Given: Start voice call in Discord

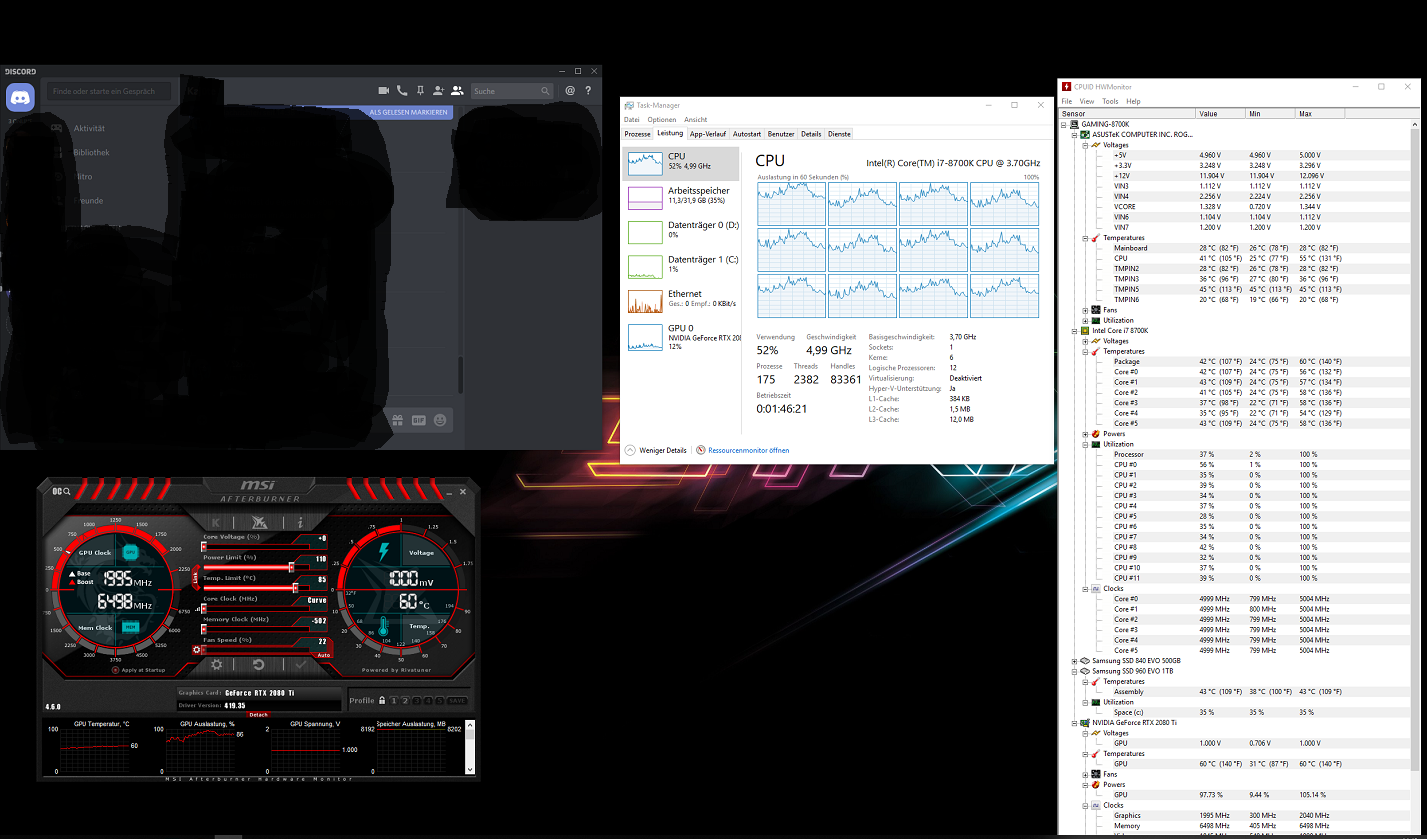Looking at the screenshot, I should 402,91.
